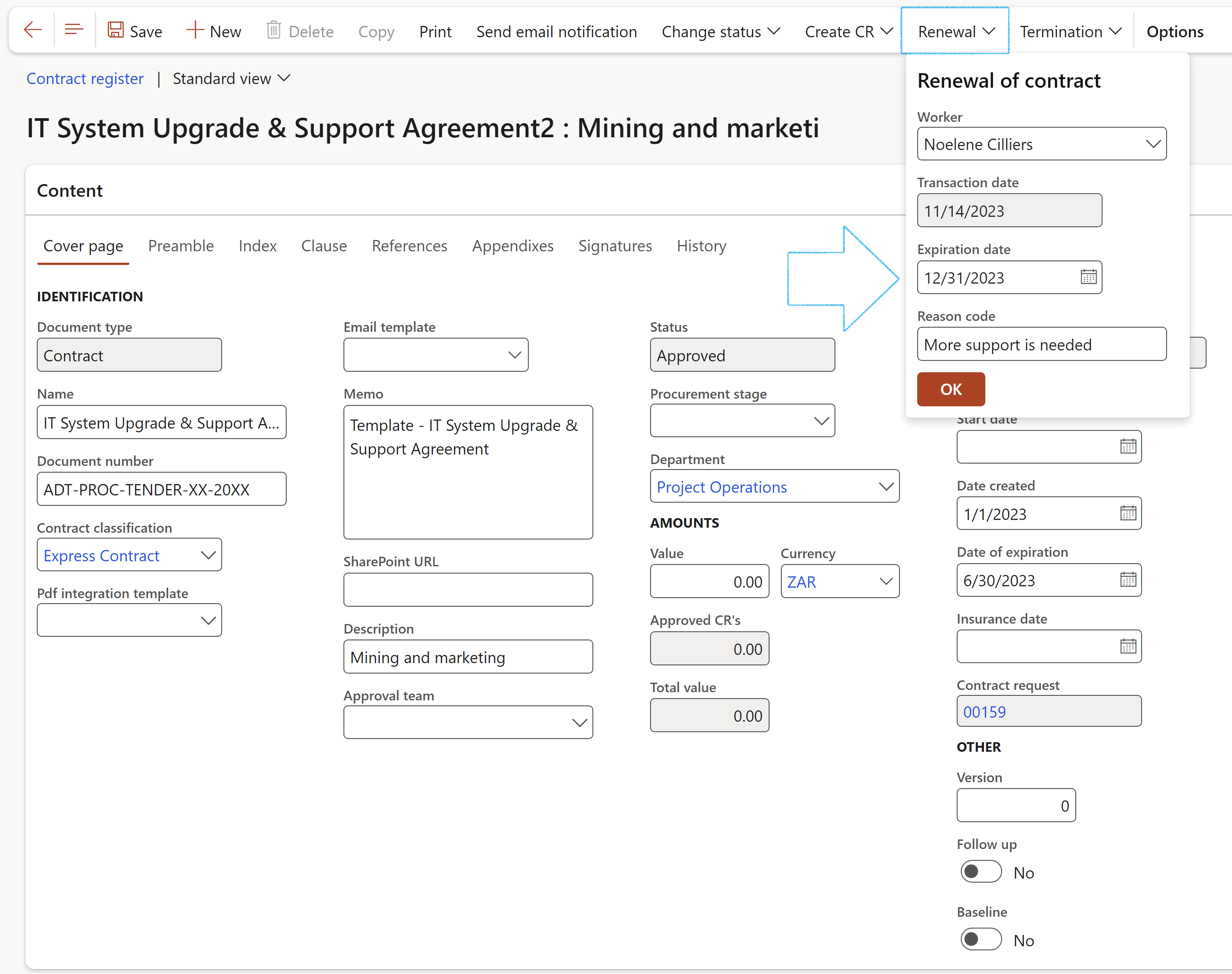The image size is (1232, 974).
Task: Toggle the Baseline switch
Action: (981, 939)
